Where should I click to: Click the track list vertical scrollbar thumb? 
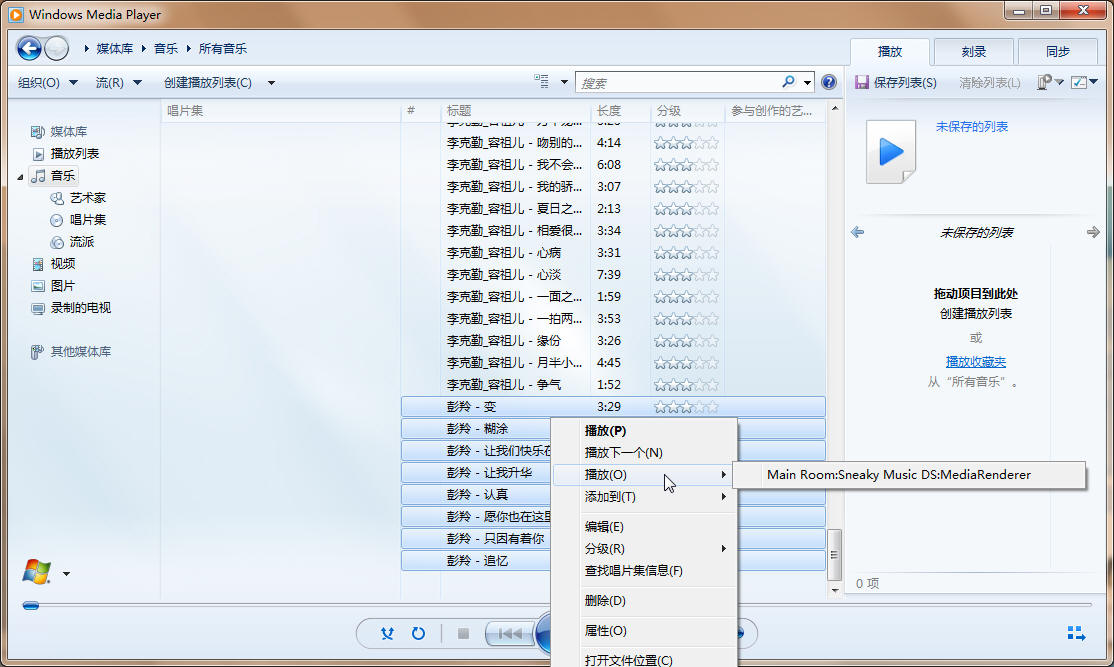pos(834,555)
